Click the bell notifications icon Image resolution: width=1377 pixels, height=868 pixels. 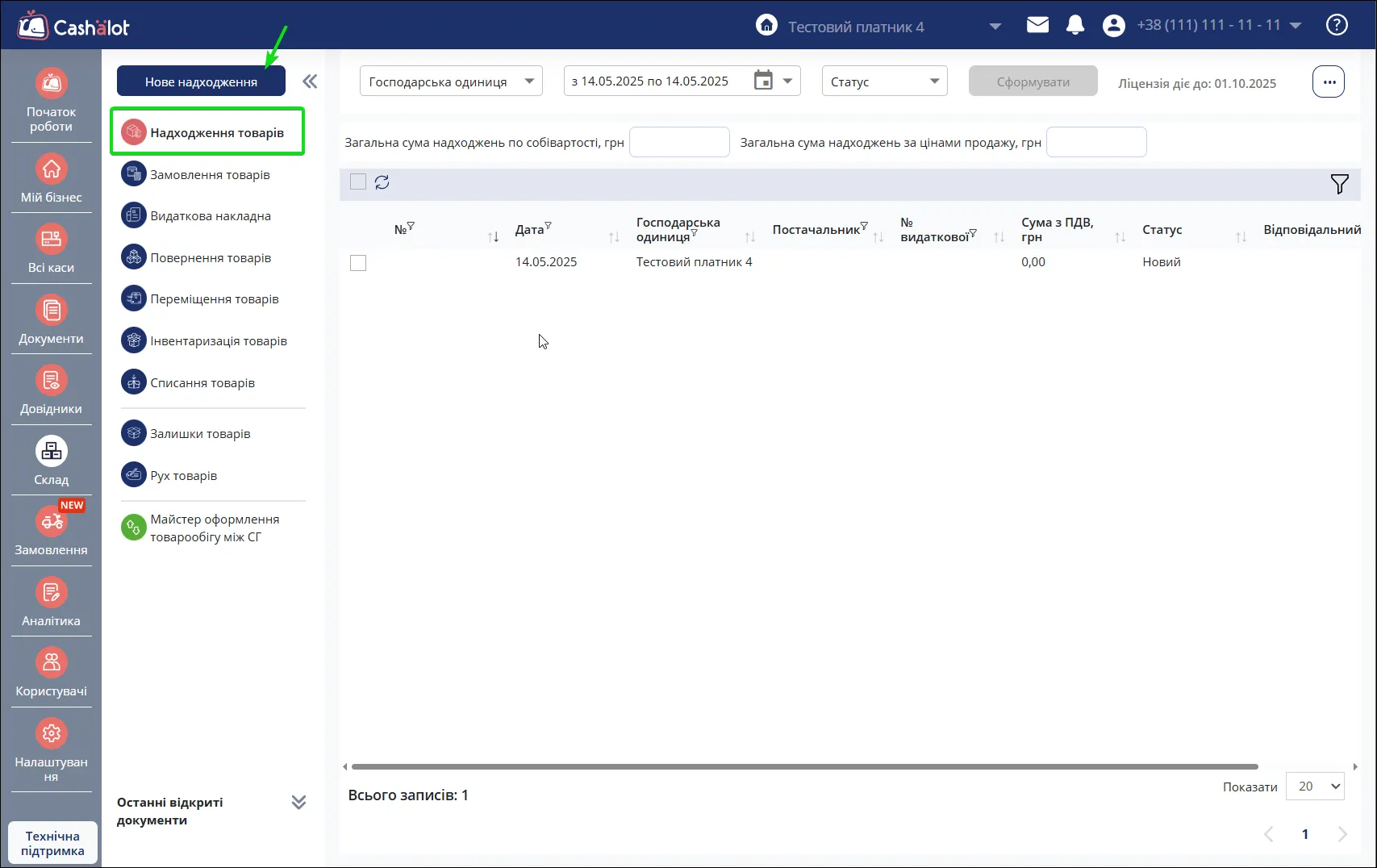(1075, 25)
